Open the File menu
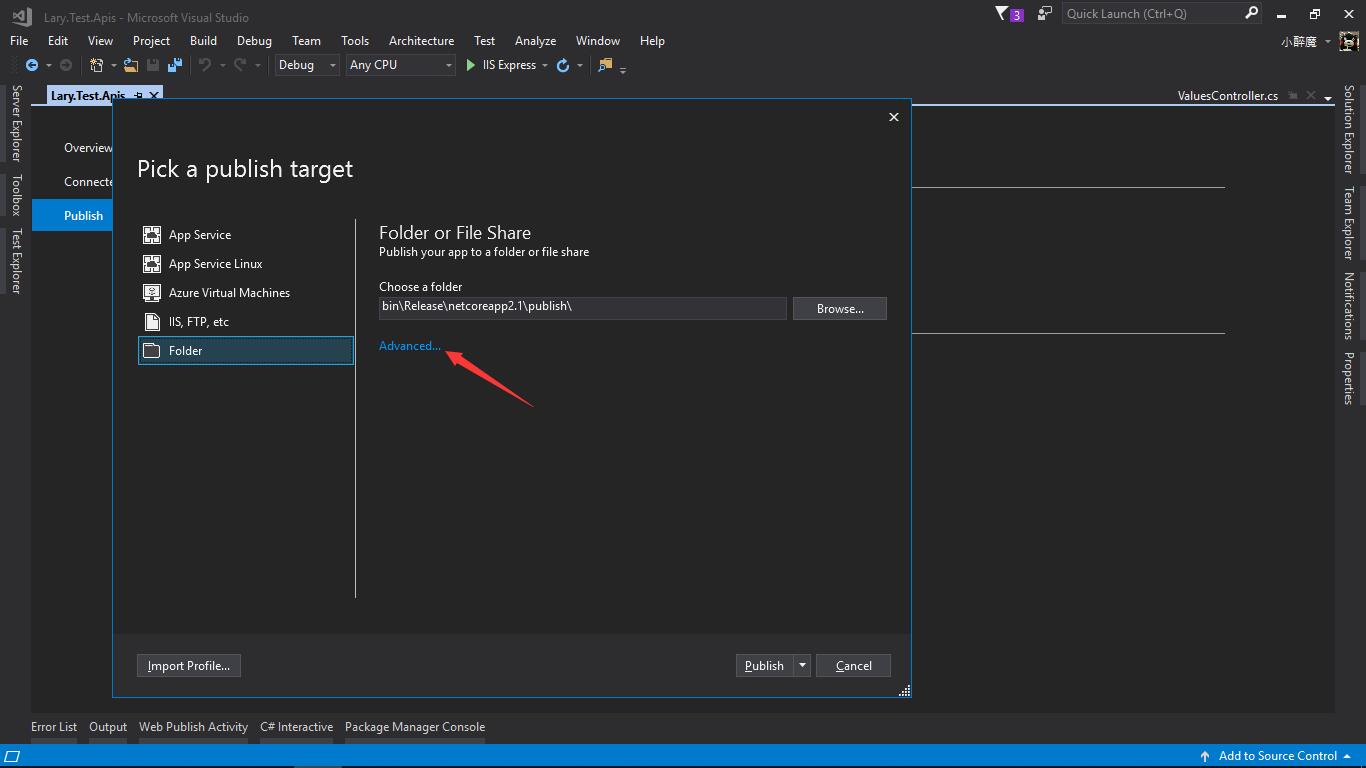The height and width of the screenshot is (768, 1366). tap(19, 41)
